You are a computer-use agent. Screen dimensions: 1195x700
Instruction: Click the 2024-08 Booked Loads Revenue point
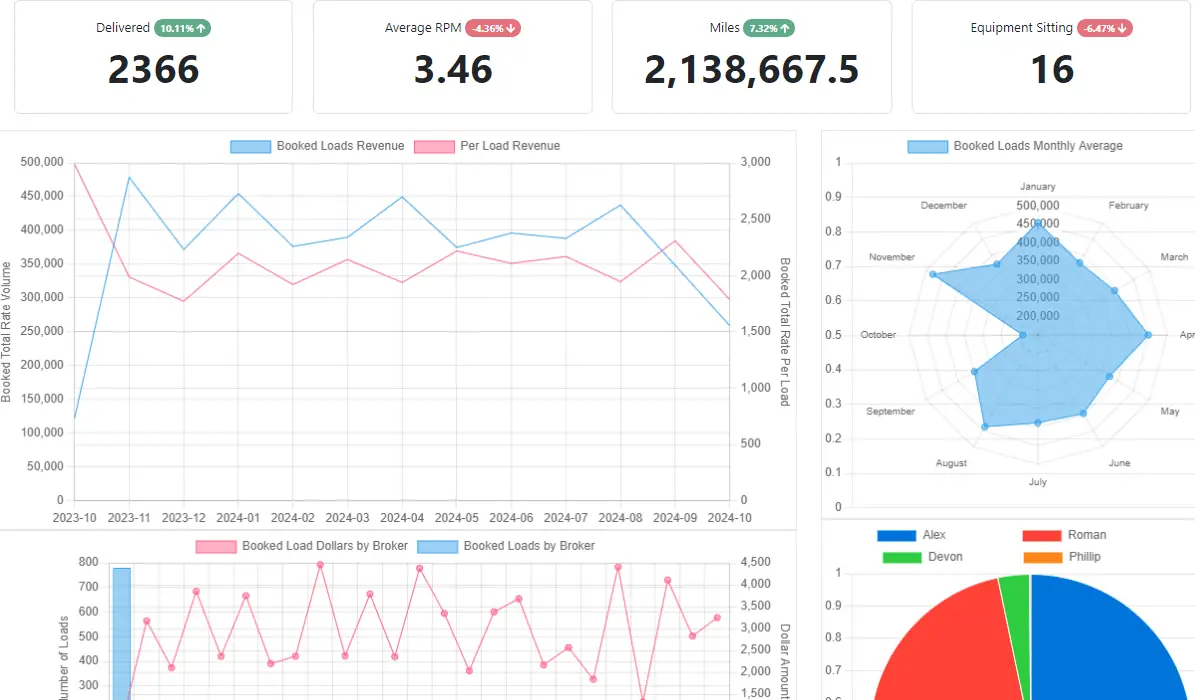620,205
